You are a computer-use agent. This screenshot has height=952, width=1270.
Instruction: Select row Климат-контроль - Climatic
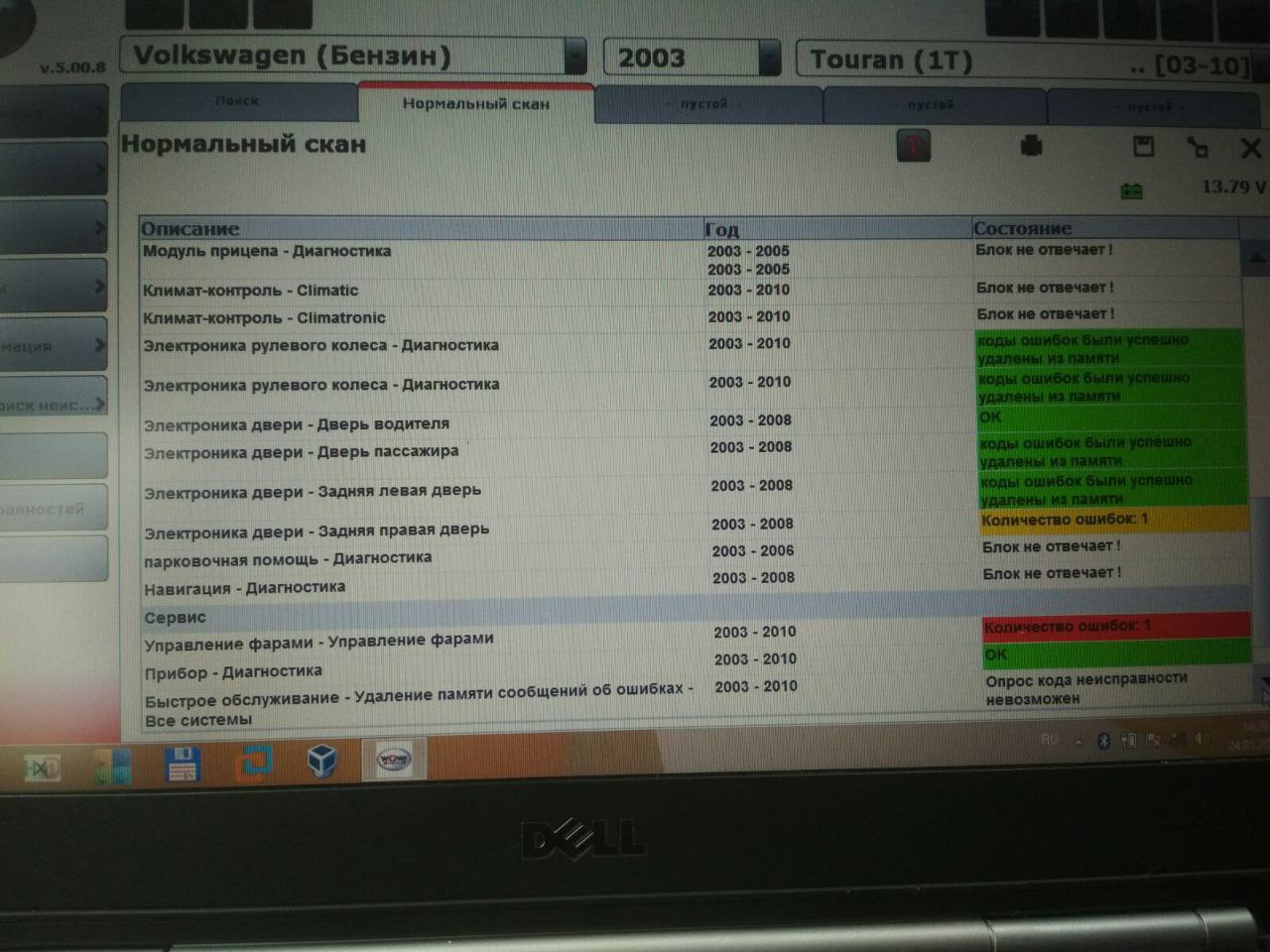click(x=690, y=290)
